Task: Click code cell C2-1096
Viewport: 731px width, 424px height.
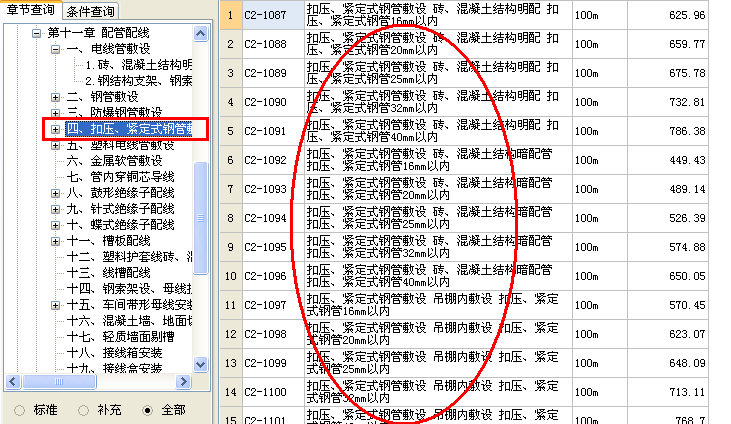Action: pos(273,276)
